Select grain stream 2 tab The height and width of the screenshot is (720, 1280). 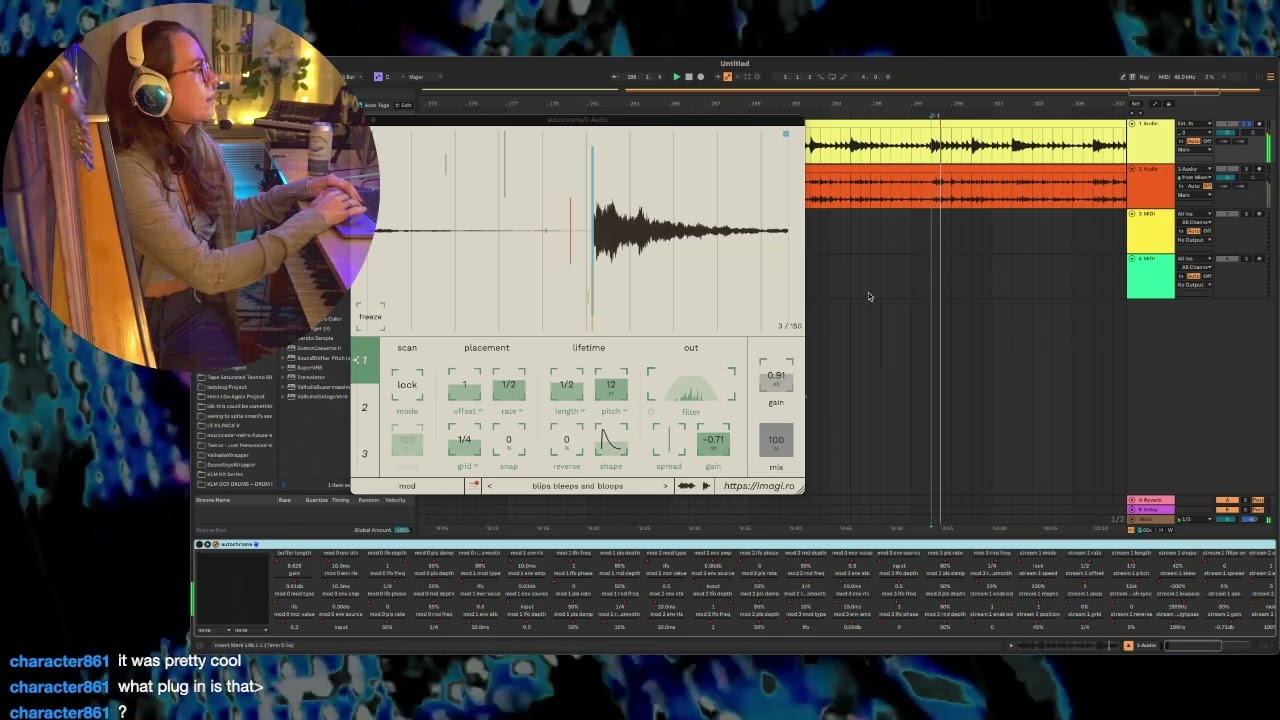point(365,407)
